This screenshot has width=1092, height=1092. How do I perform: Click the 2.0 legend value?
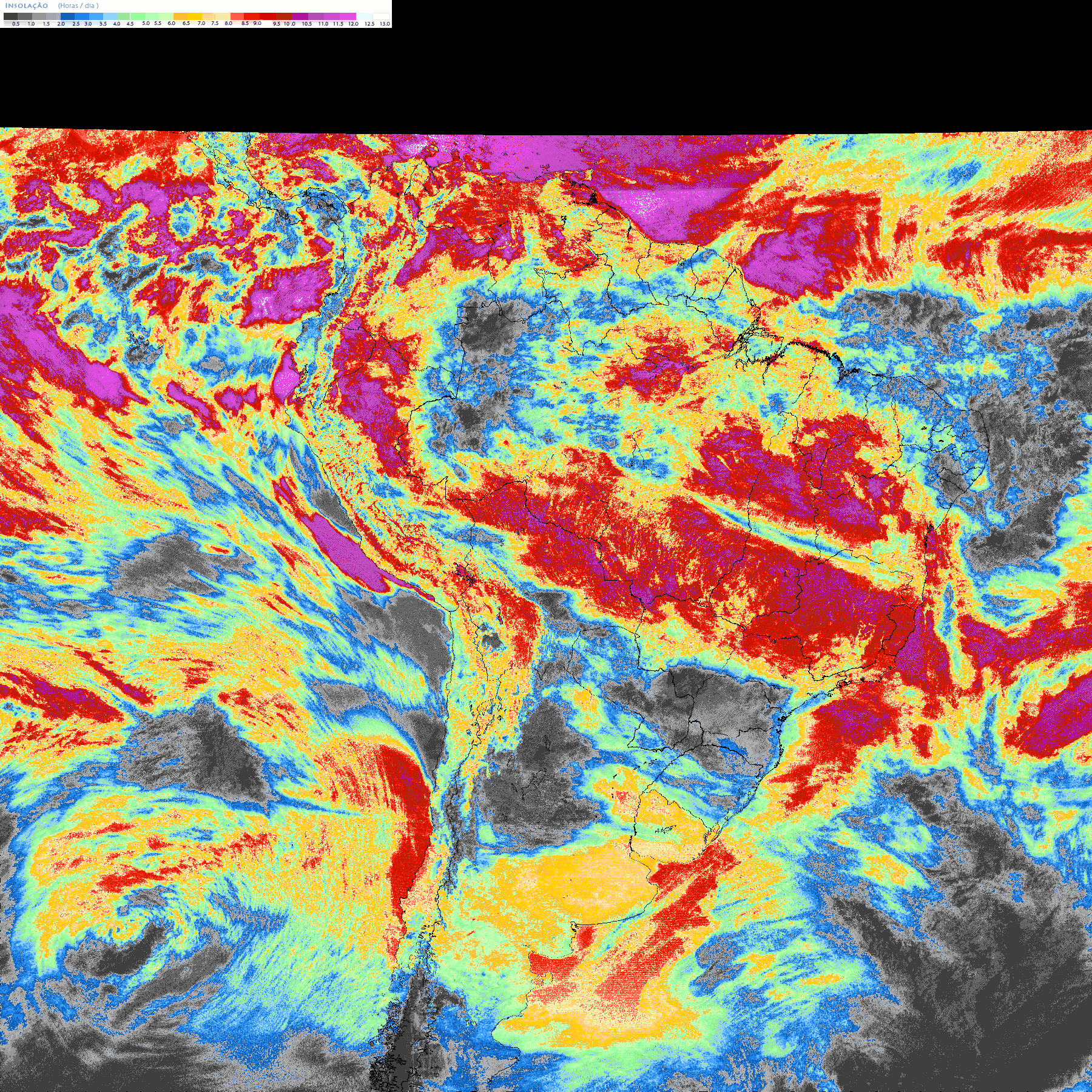[61, 24]
